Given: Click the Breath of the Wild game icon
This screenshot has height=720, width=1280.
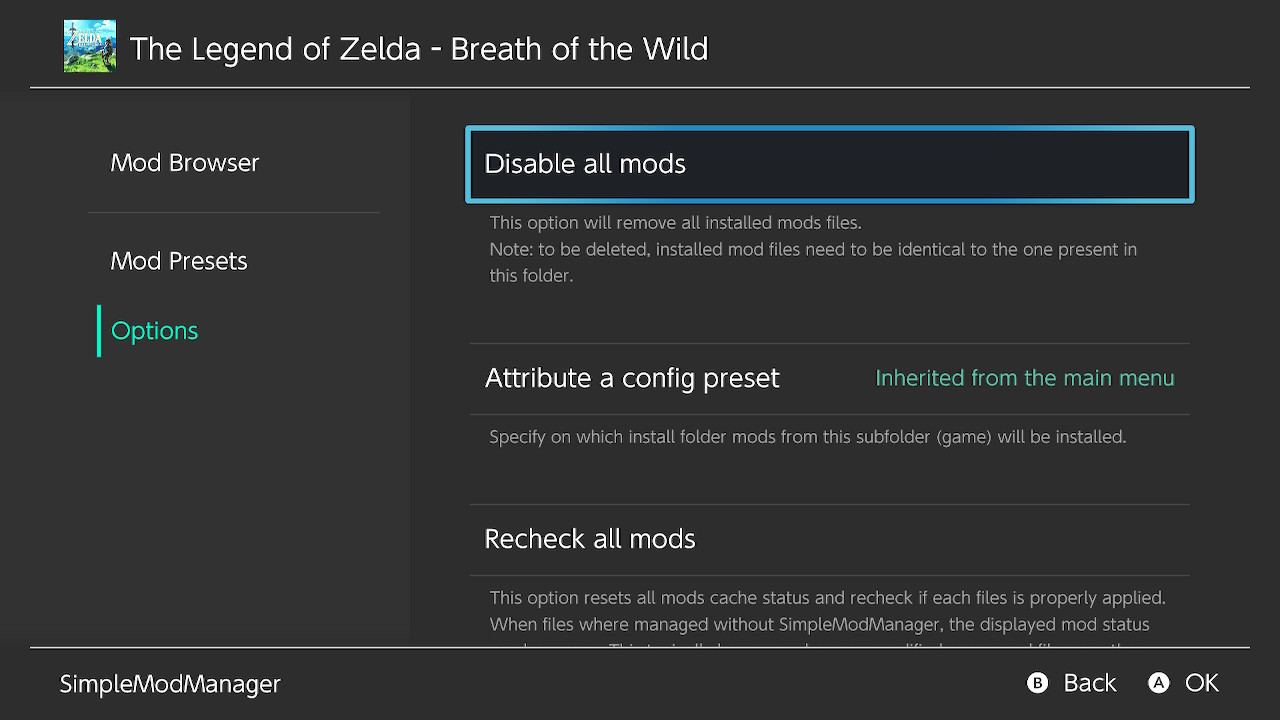Looking at the screenshot, I should coord(90,46).
